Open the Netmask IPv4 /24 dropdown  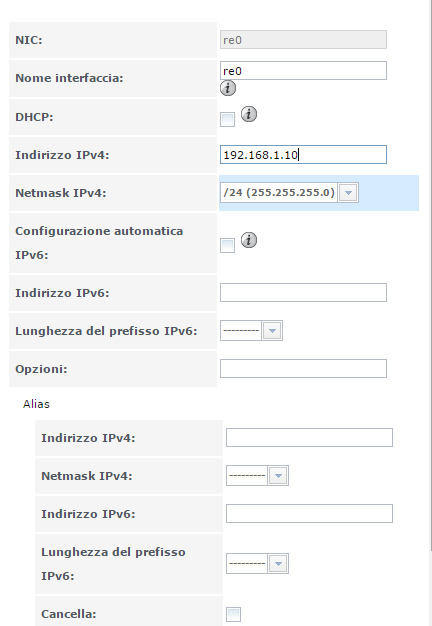click(x=289, y=193)
